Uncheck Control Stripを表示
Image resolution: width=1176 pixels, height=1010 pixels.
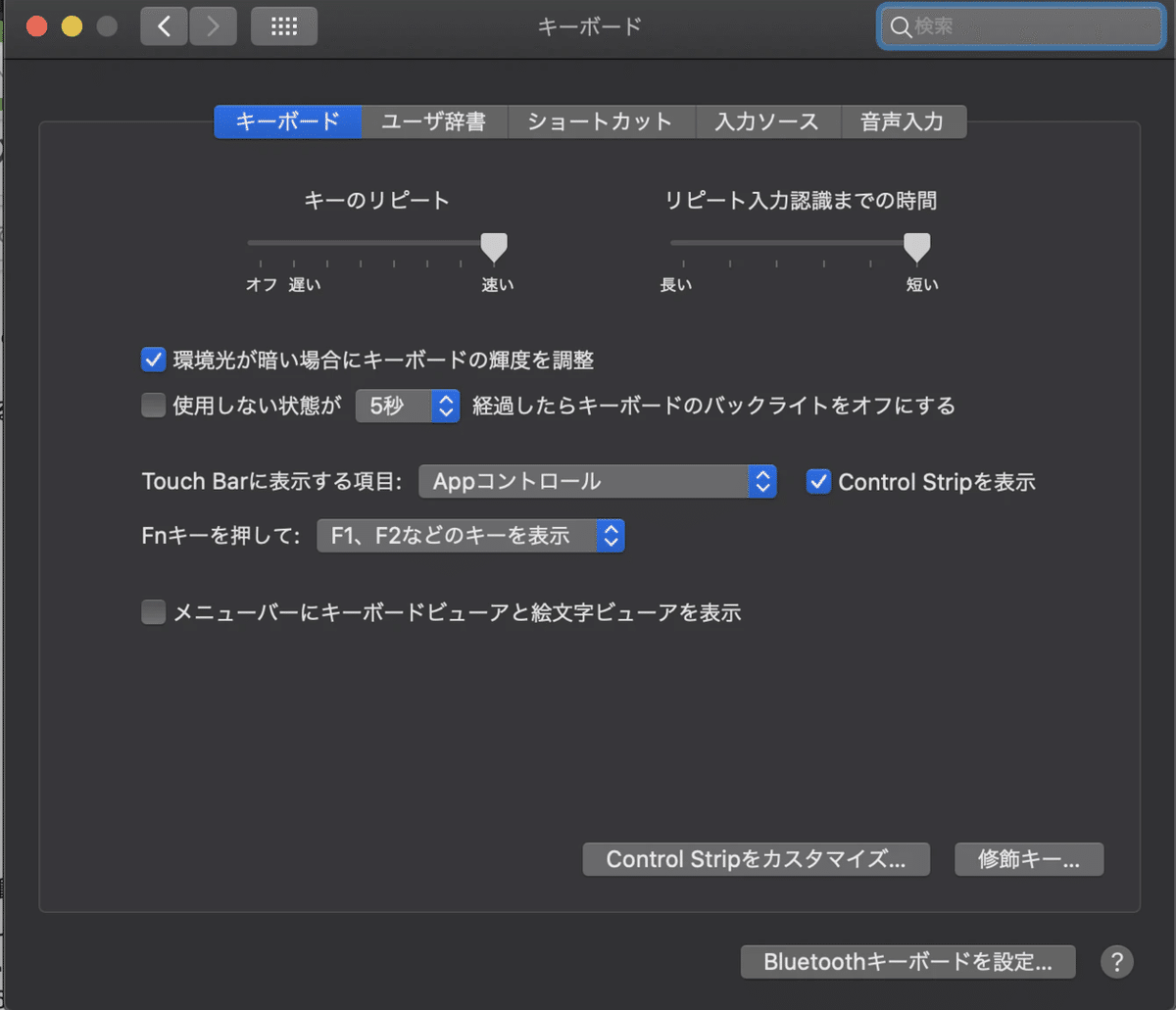818,481
